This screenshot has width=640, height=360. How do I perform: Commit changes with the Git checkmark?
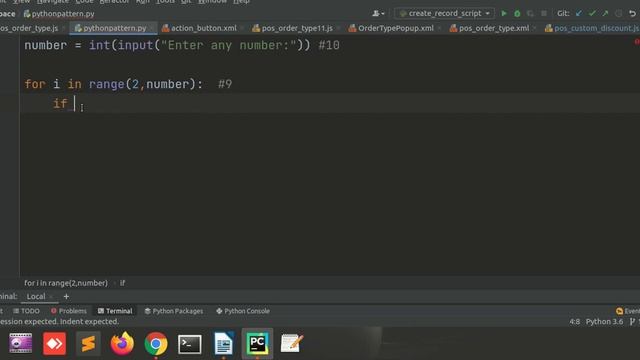tap(592, 13)
